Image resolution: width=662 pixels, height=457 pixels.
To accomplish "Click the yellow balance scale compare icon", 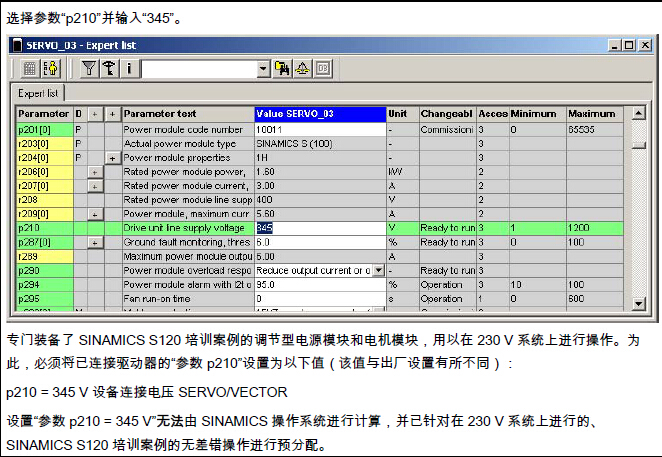I will point(302,68).
